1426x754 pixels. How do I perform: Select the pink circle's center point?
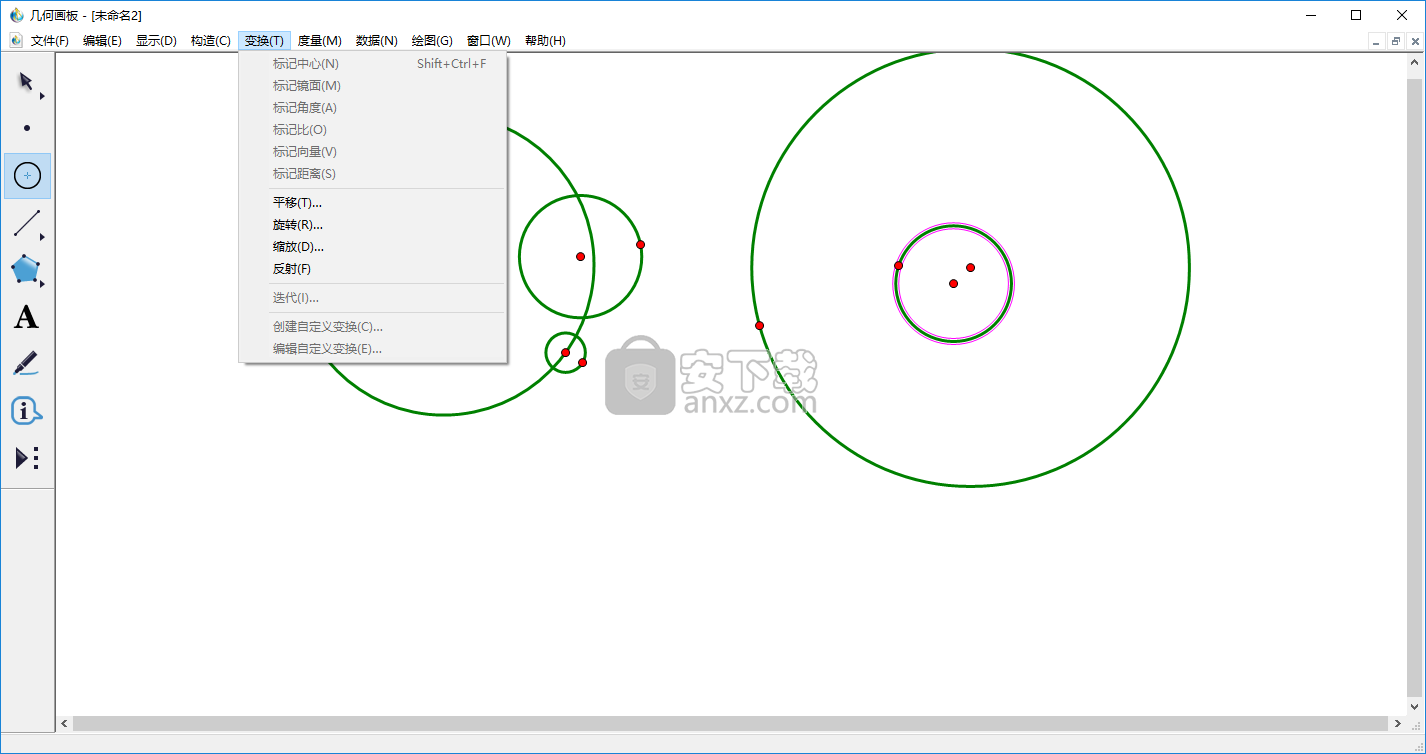point(953,284)
